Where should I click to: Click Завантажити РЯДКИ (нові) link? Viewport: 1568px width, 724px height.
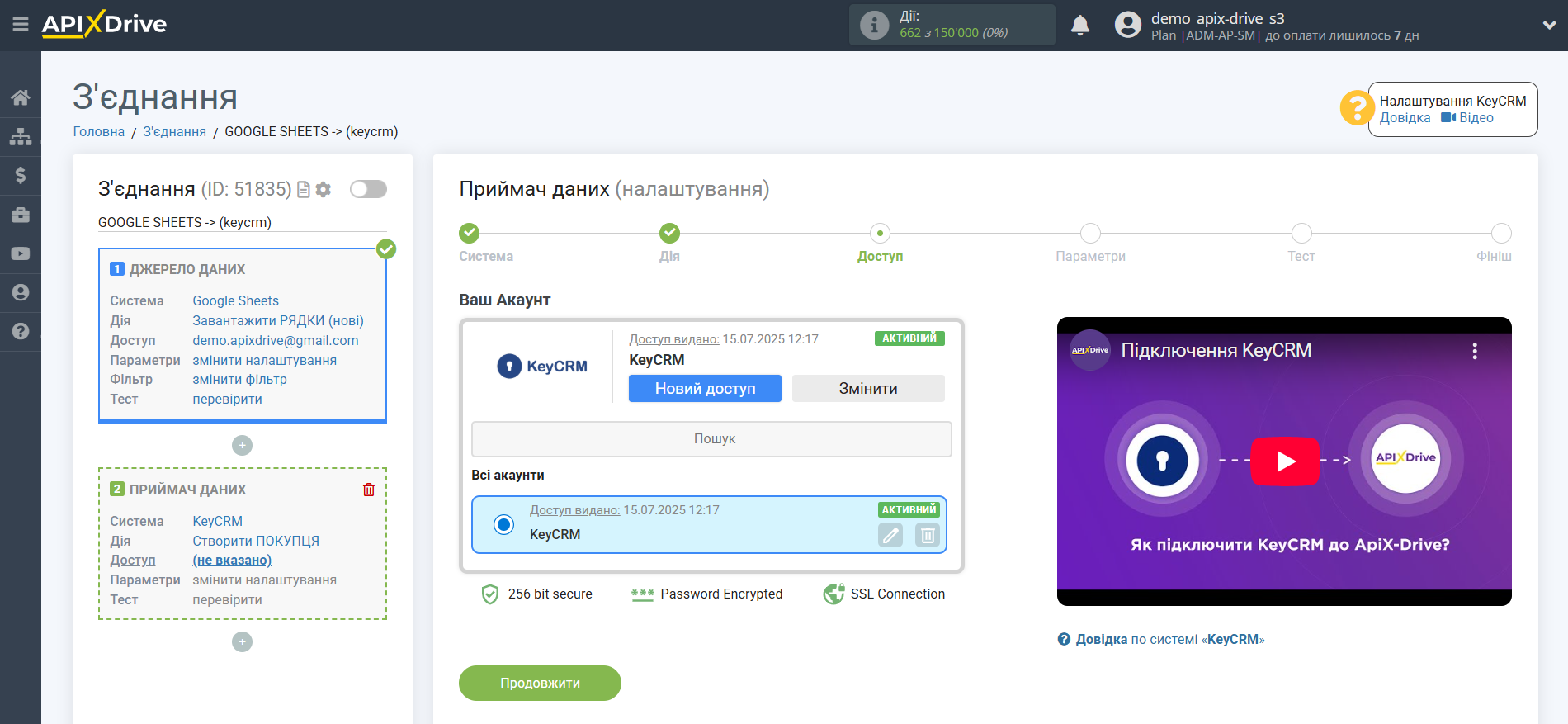click(278, 320)
